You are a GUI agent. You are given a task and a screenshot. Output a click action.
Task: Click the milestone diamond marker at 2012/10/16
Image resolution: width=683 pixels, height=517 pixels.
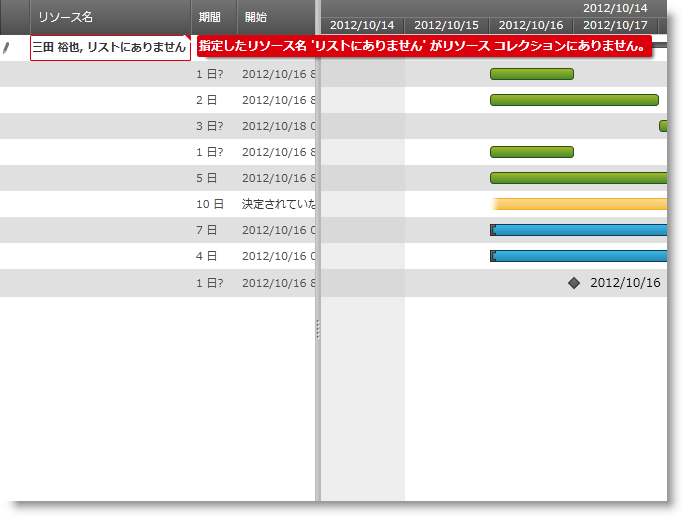pos(574,283)
